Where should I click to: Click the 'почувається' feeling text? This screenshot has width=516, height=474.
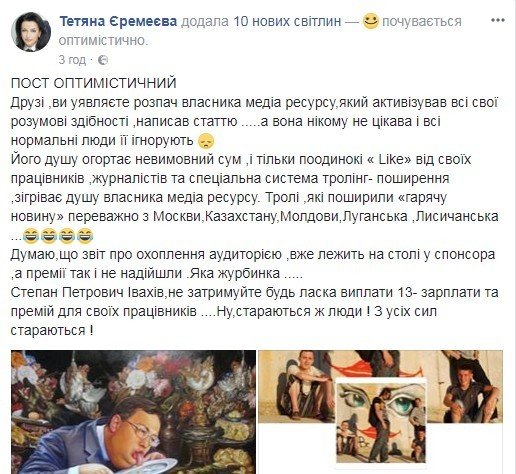422,21
